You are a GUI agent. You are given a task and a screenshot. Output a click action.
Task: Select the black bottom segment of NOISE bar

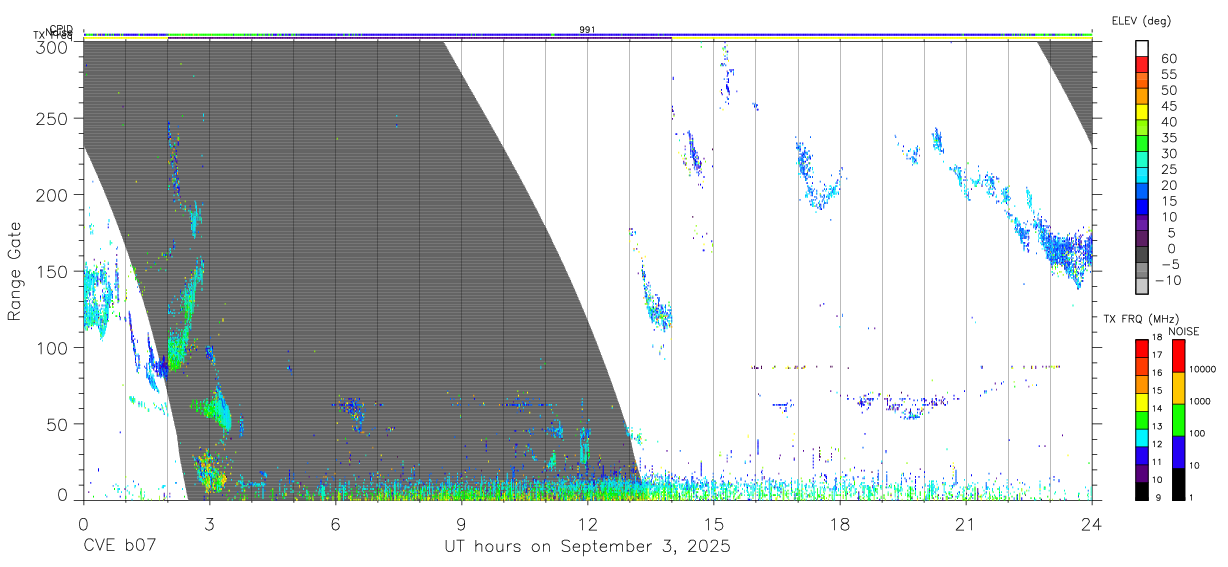pyautogui.click(x=1178, y=482)
